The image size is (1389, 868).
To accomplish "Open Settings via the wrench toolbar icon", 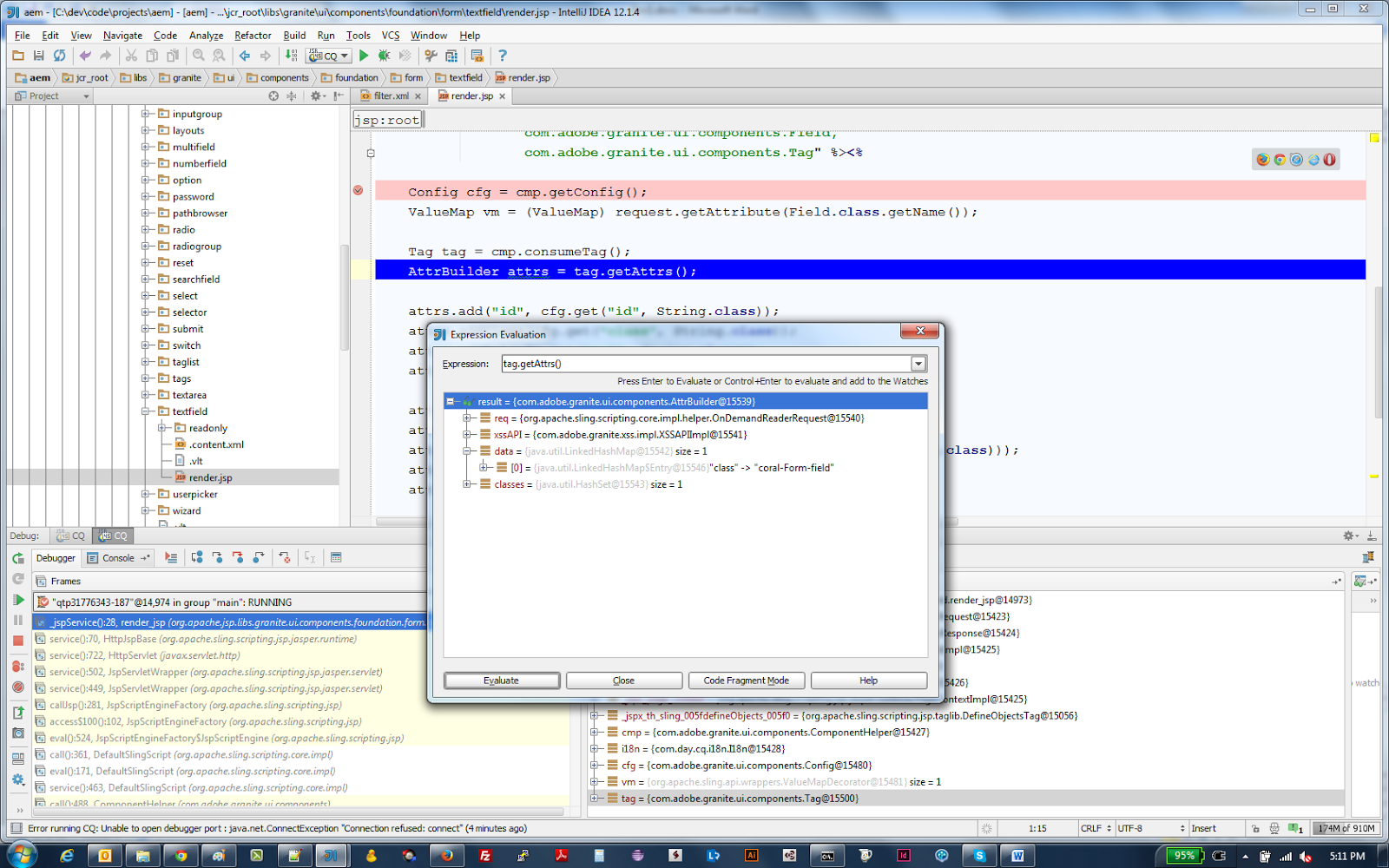I will [431, 56].
